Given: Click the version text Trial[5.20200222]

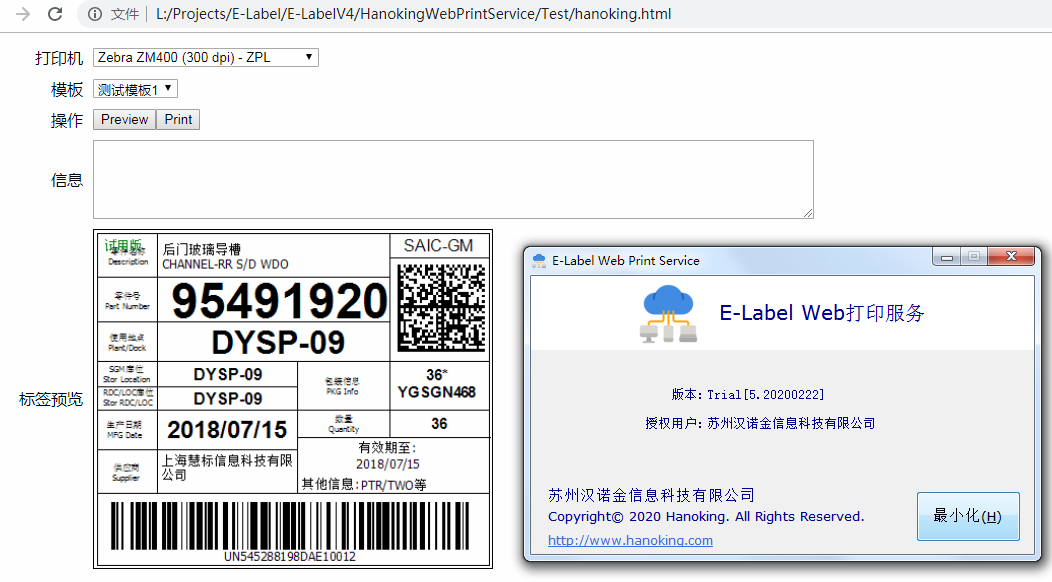Looking at the screenshot, I should pyautogui.click(x=766, y=395).
